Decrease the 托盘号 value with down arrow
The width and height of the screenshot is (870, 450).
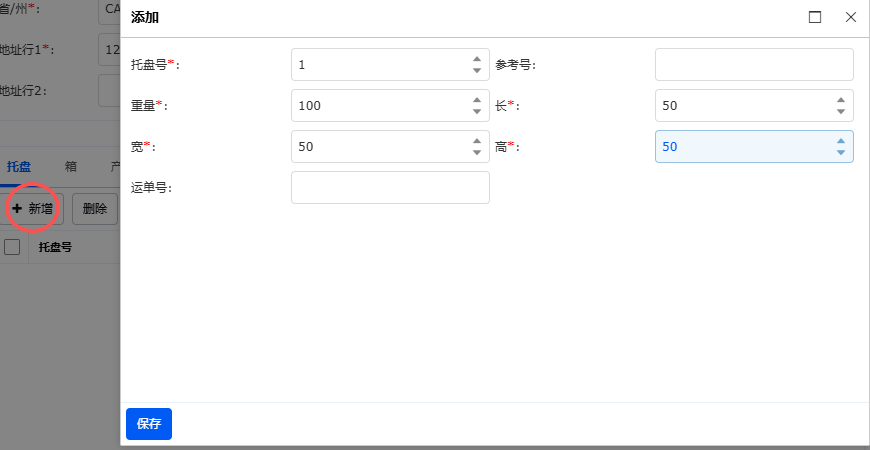pos(477,70)
